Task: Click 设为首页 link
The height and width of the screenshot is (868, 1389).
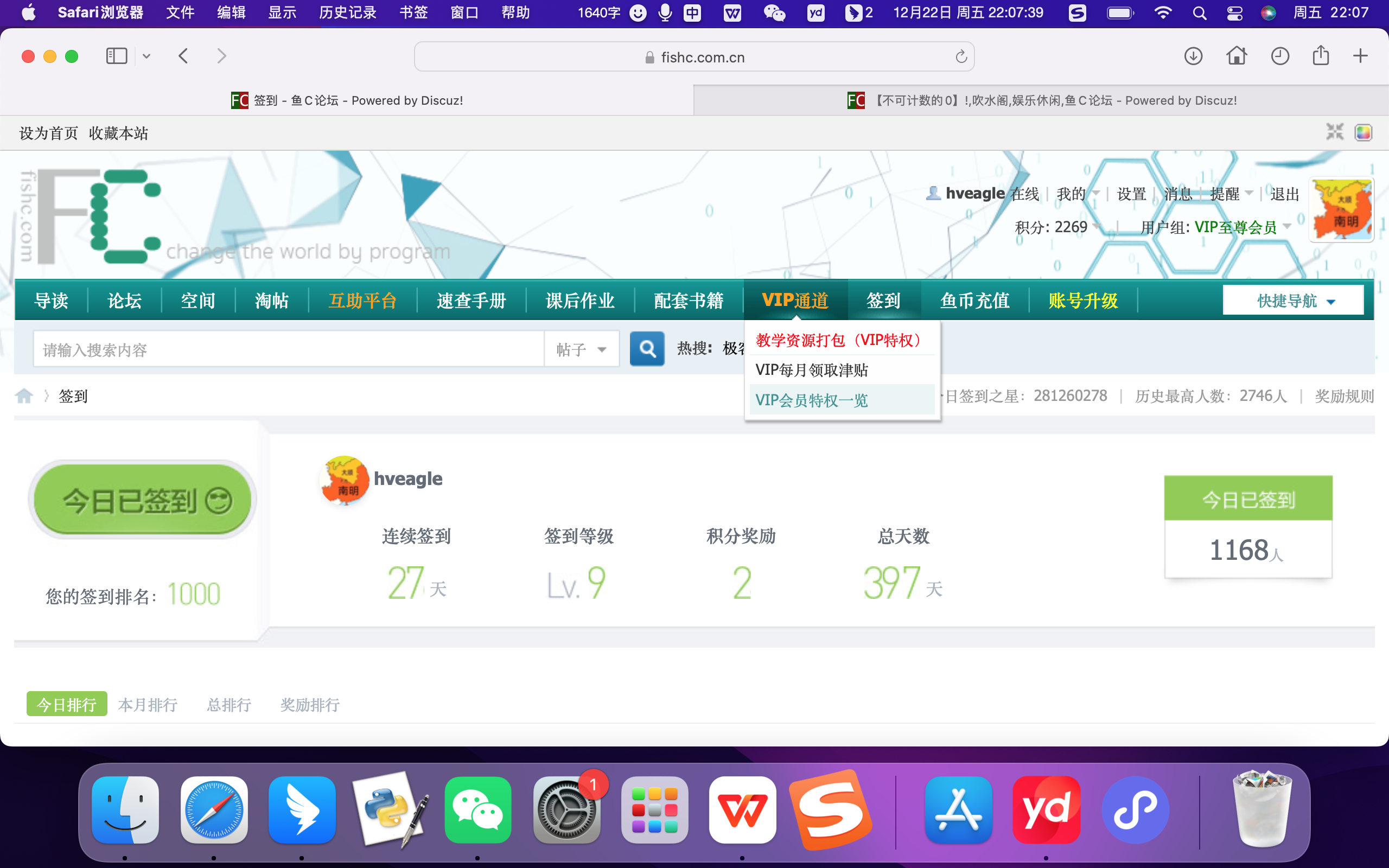Action: (48, 133)
